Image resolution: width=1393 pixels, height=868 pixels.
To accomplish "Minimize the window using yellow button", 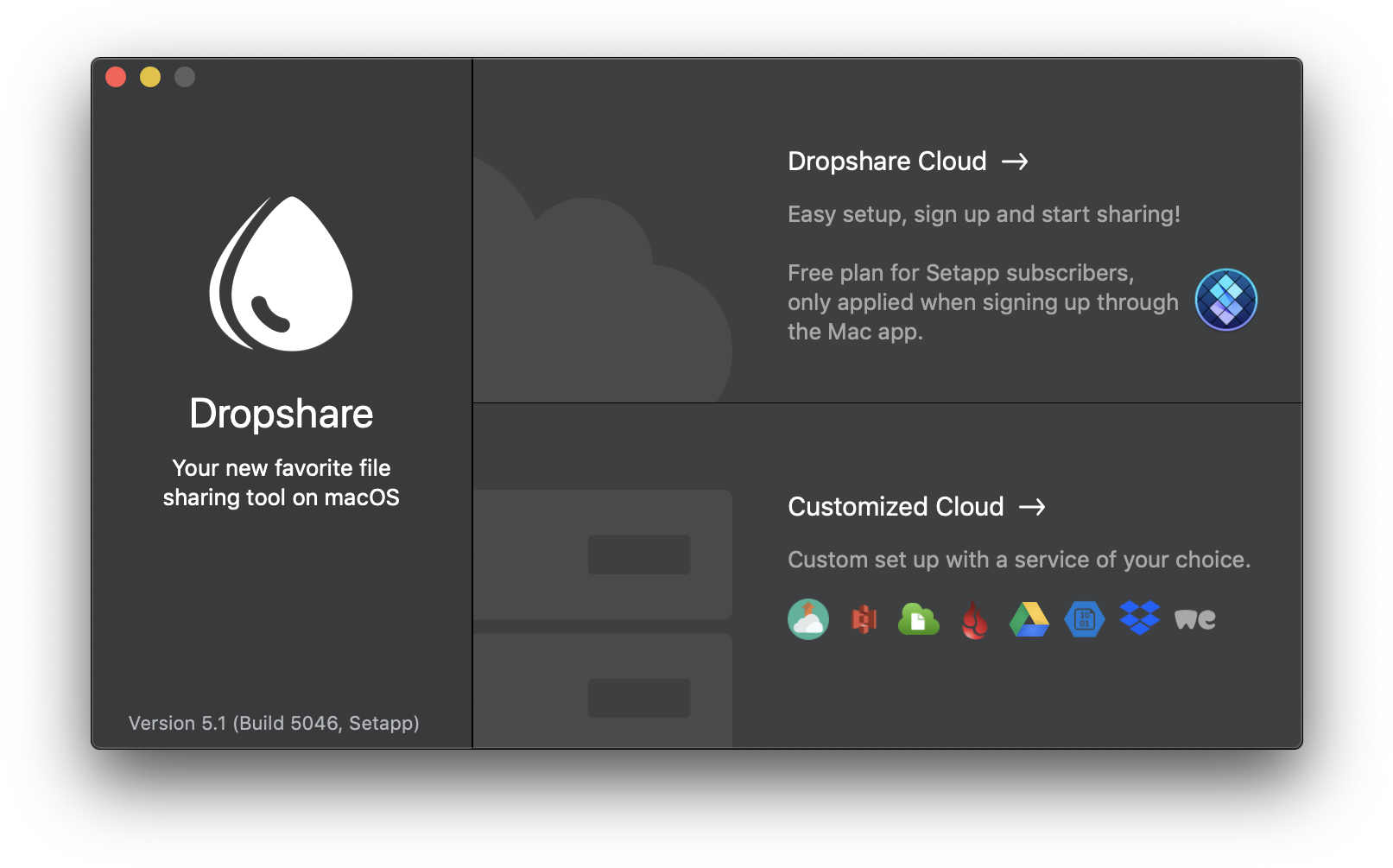I will pos(150,77).
